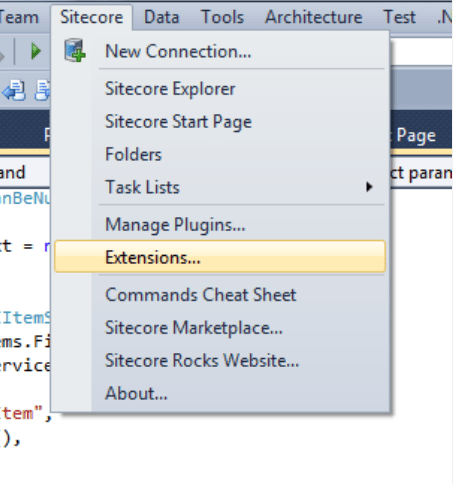Viewport: 453px width, 485px height.
Task: Click the highlighted Extensions... entry
Action: (220, 257)
